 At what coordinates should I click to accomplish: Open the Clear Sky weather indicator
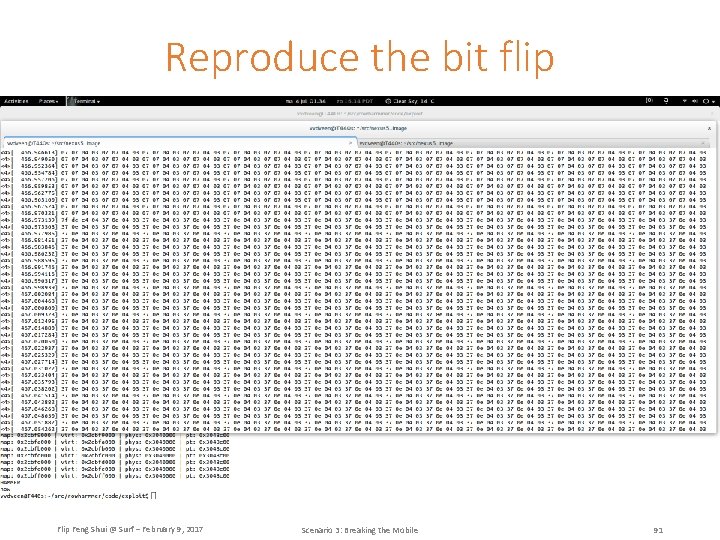point(409,101)
